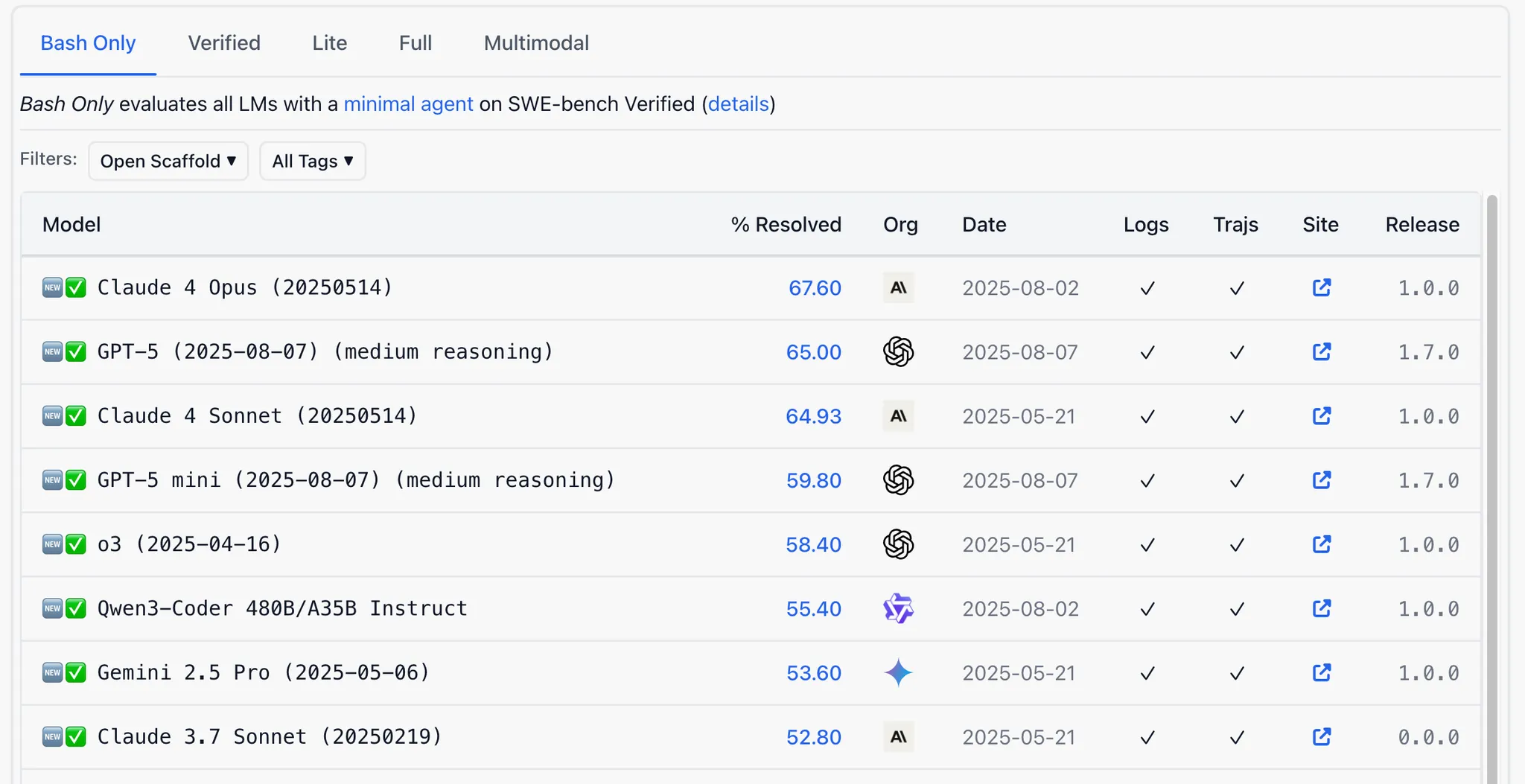The height and width of the screenshot is (784, 1525).
Task: Click green verified check on o3 row
Action: 76,544
